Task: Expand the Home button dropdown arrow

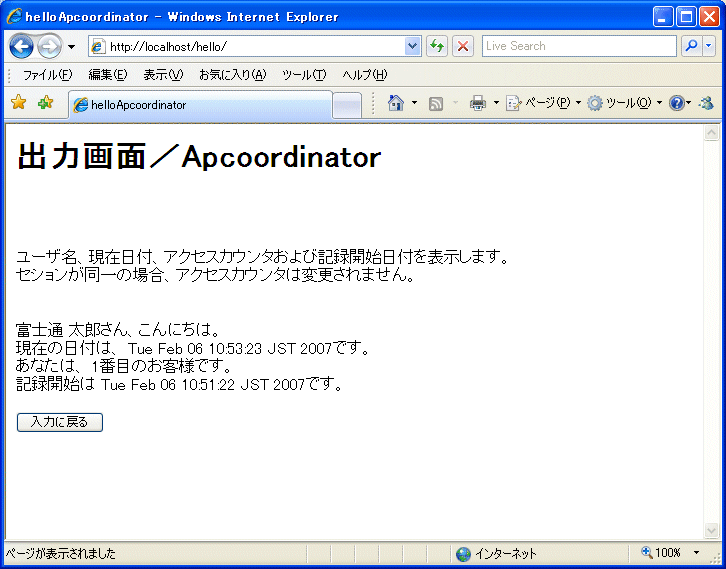Action: coord(414,103)
